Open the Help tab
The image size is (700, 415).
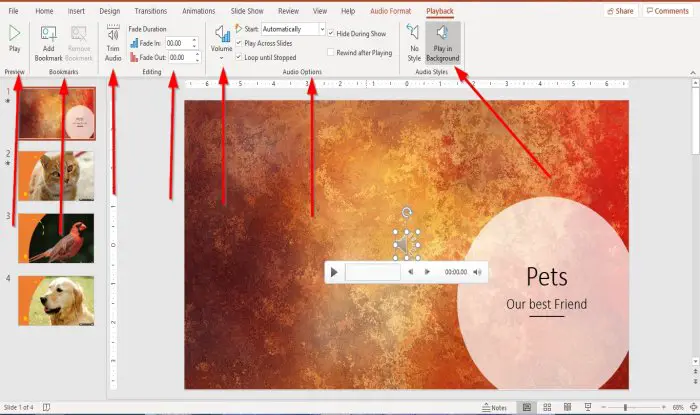tap(348, 11)
